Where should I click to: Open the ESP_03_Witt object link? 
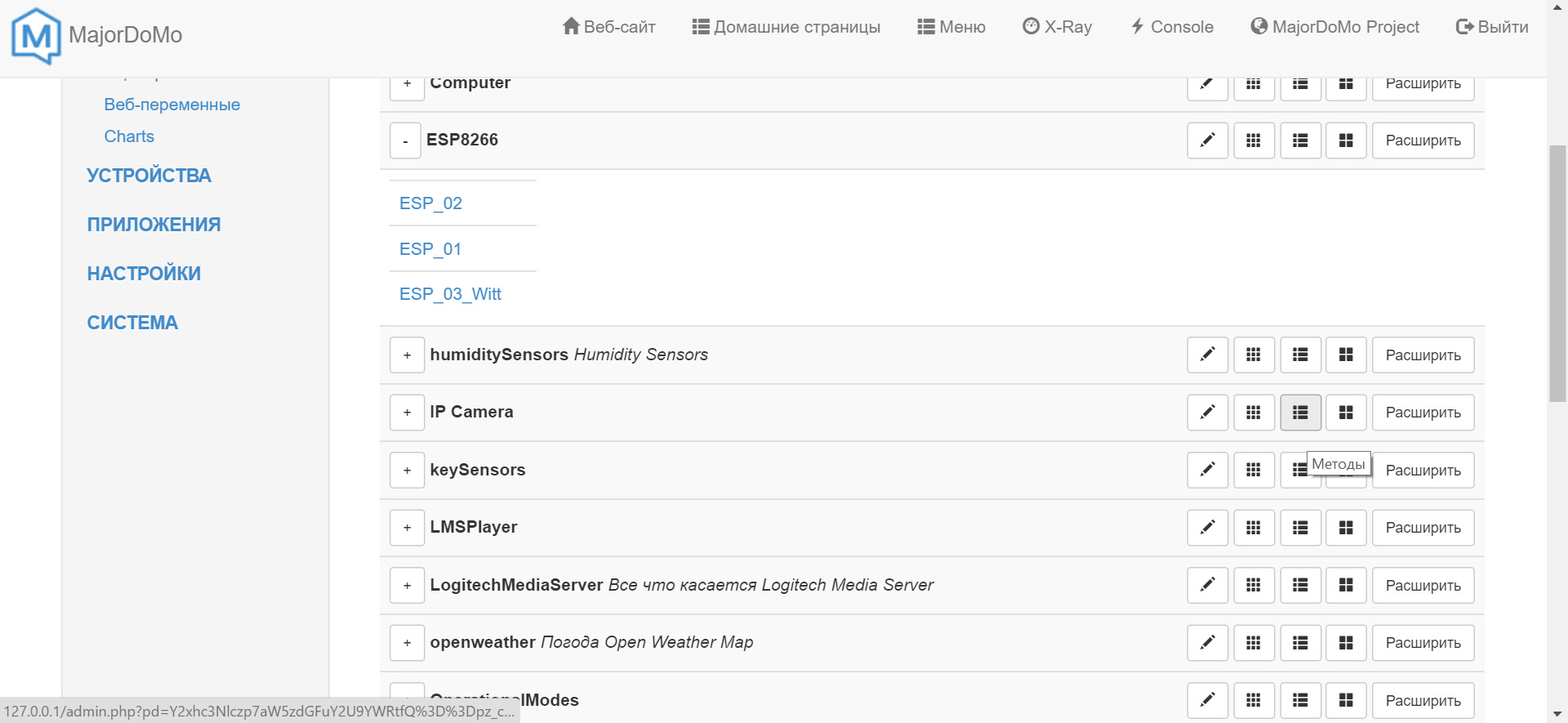coord(450,294)
